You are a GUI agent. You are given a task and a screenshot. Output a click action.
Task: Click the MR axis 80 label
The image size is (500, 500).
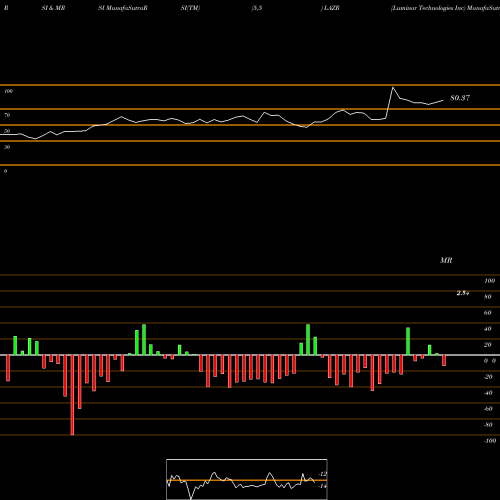pos(488,297)
